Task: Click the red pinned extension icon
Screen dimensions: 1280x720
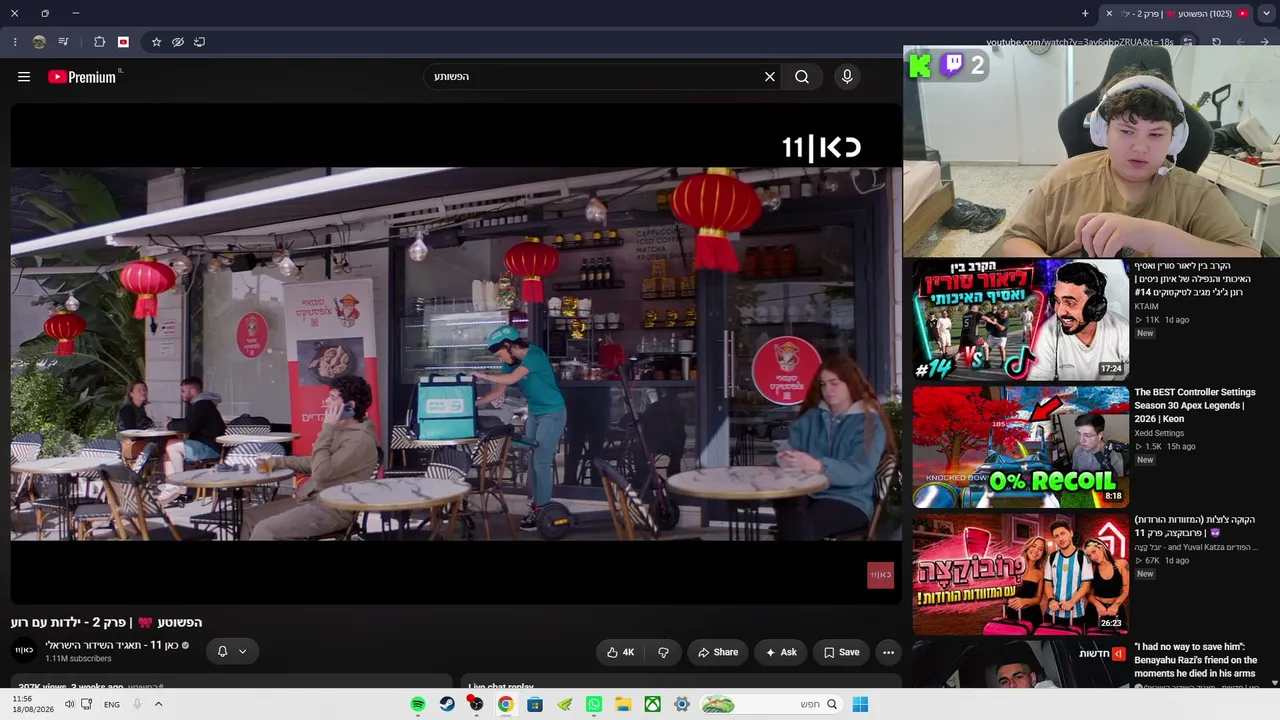Action: (x=123, y=42)
